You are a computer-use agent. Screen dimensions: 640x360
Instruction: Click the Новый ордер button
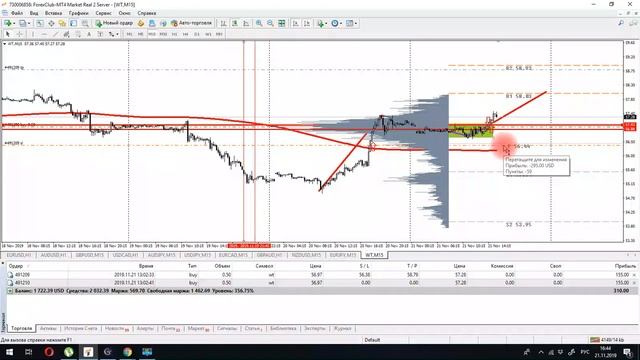click(114, 23)
